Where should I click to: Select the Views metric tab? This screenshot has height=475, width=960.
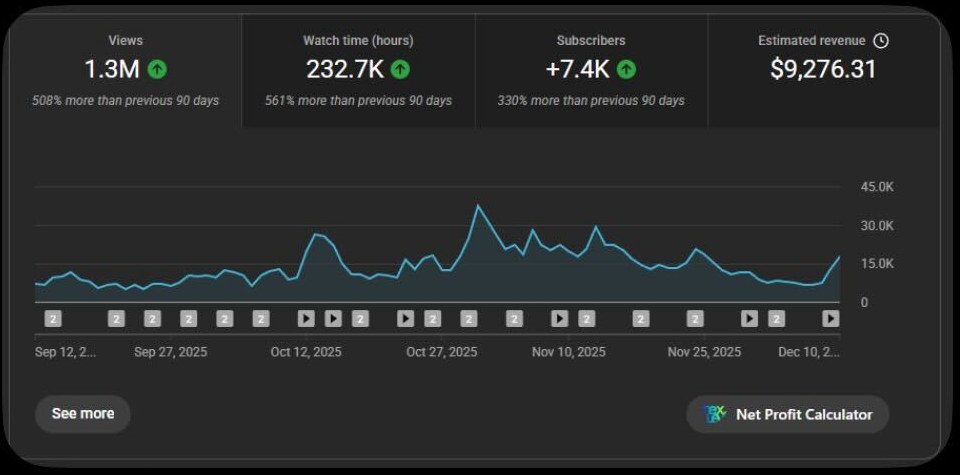(x=126, y=71)
